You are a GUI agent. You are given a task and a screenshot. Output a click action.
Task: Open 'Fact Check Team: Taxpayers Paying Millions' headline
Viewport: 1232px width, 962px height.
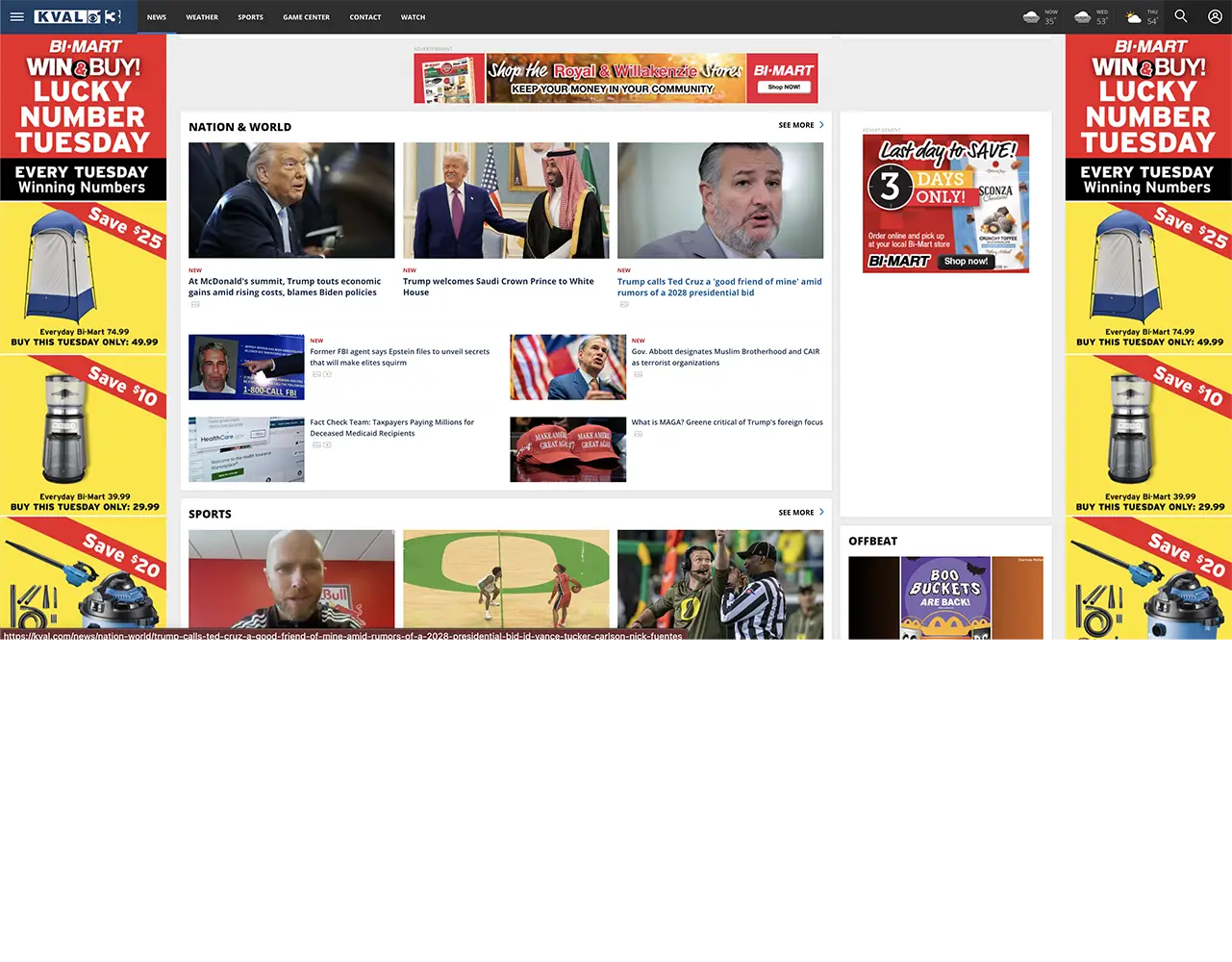pos(392,427)
